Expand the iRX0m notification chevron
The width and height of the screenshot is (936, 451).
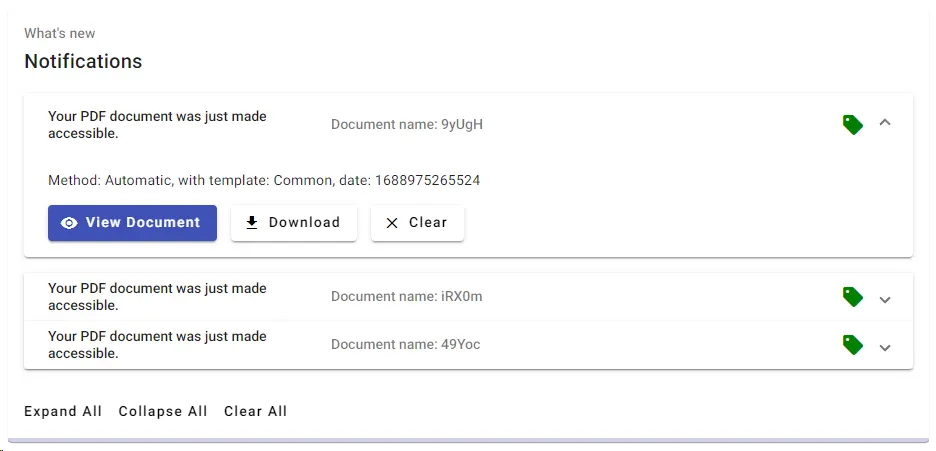coord(885,299)
